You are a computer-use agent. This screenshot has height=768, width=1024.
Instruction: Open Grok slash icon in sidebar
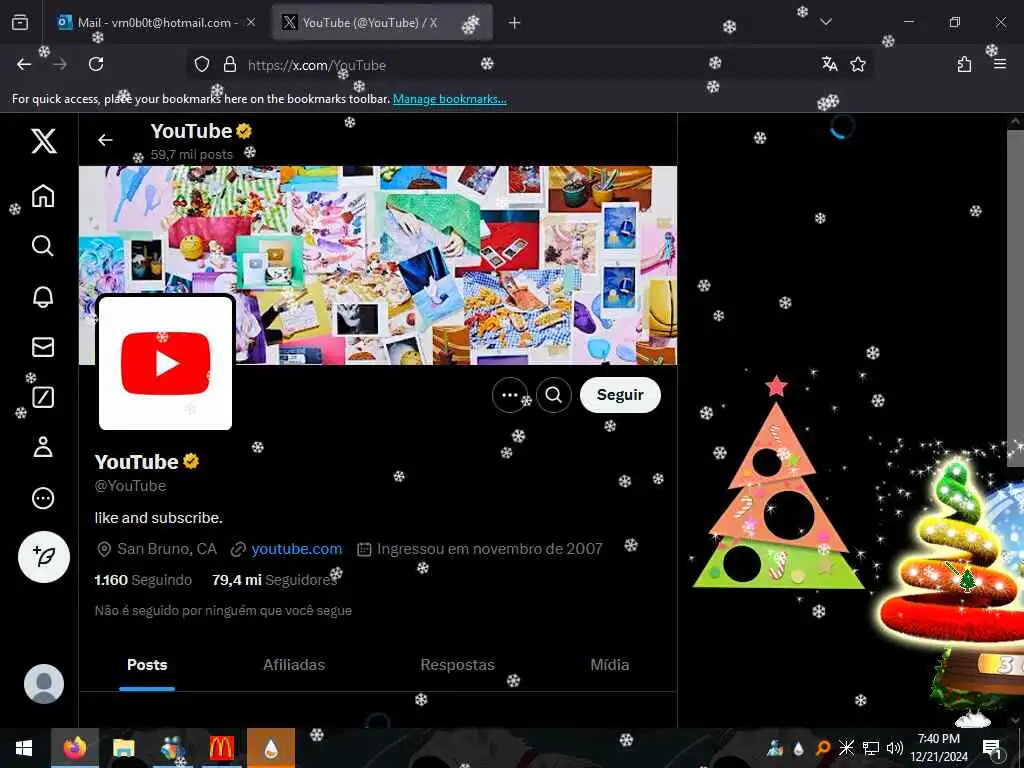(x=43, y=397)
